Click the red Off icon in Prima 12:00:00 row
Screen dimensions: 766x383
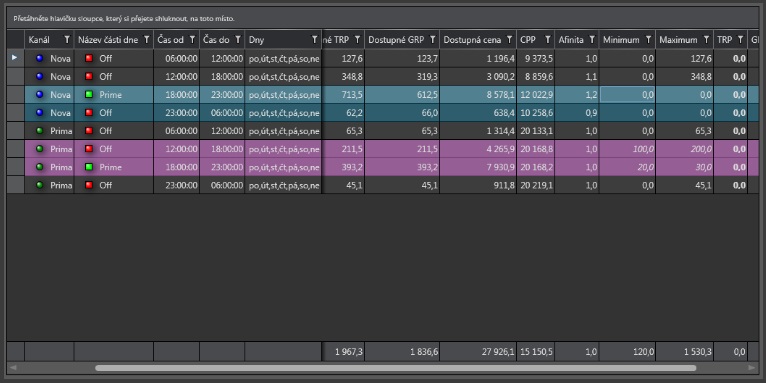(x=89, y=149)
